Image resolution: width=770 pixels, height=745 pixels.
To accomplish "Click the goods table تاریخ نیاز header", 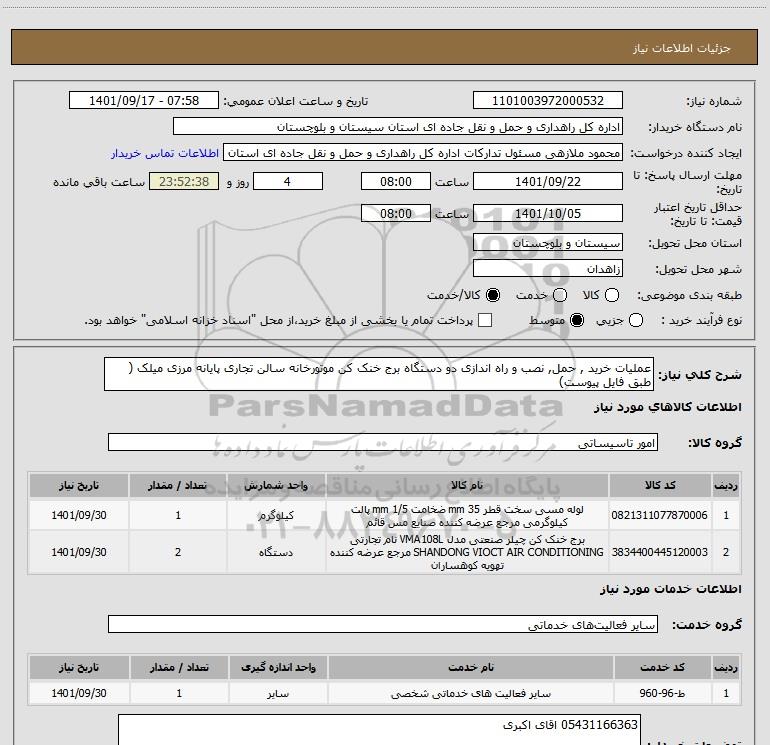I will point(79,485).
